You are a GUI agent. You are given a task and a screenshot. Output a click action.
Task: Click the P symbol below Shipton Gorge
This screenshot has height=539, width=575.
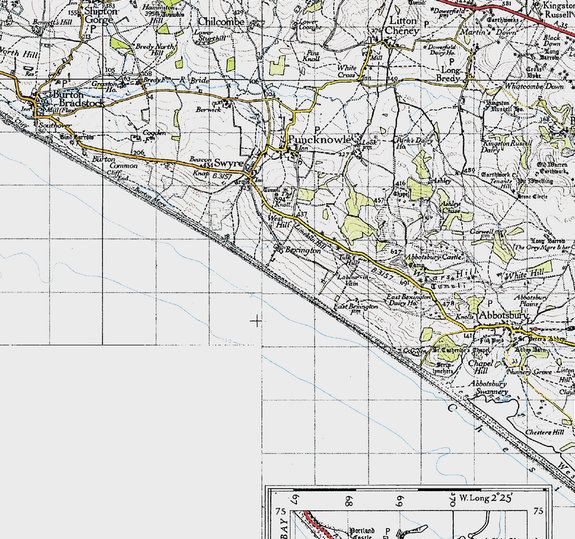93,29
